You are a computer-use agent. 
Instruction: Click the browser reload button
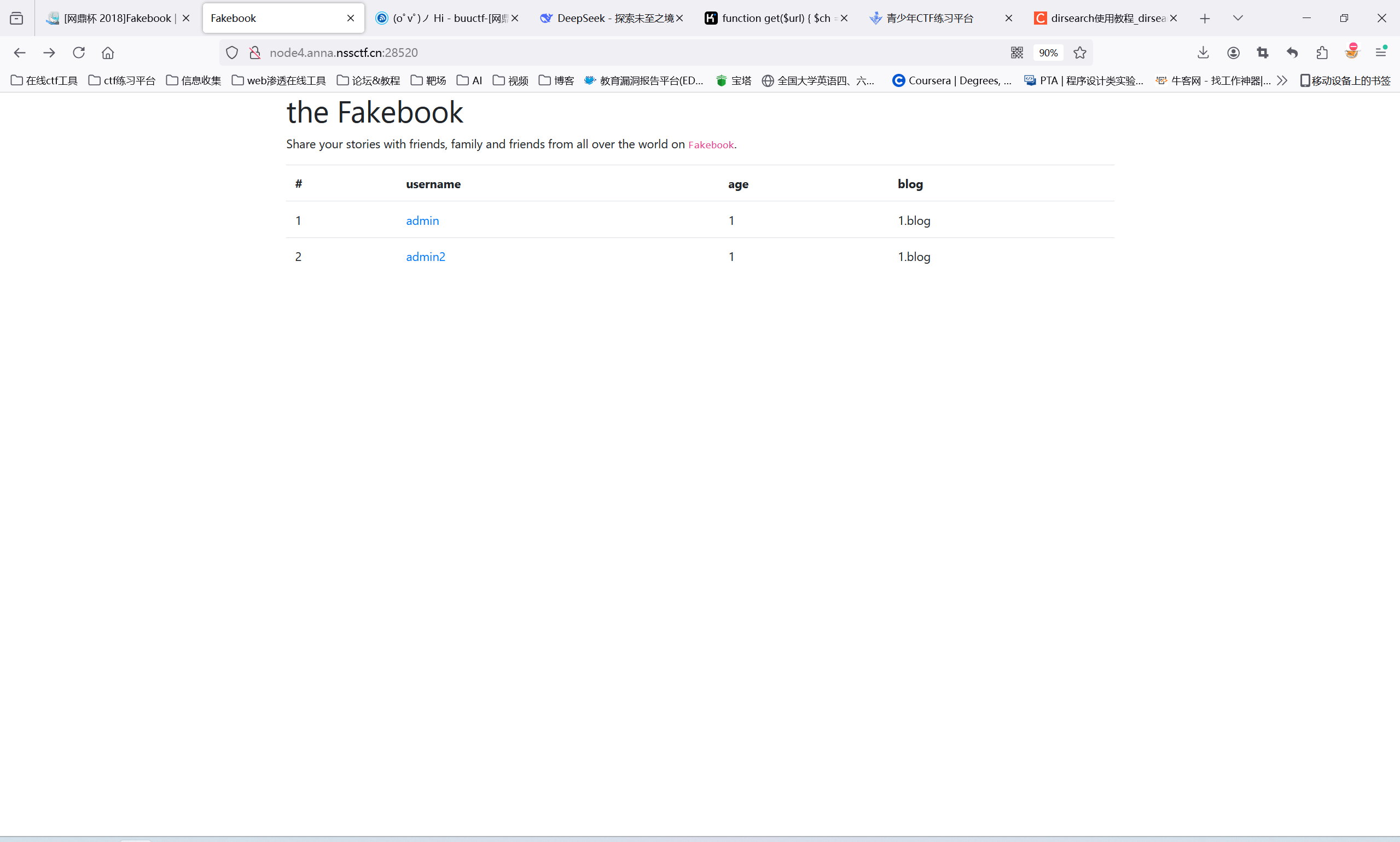click(79, 53)
